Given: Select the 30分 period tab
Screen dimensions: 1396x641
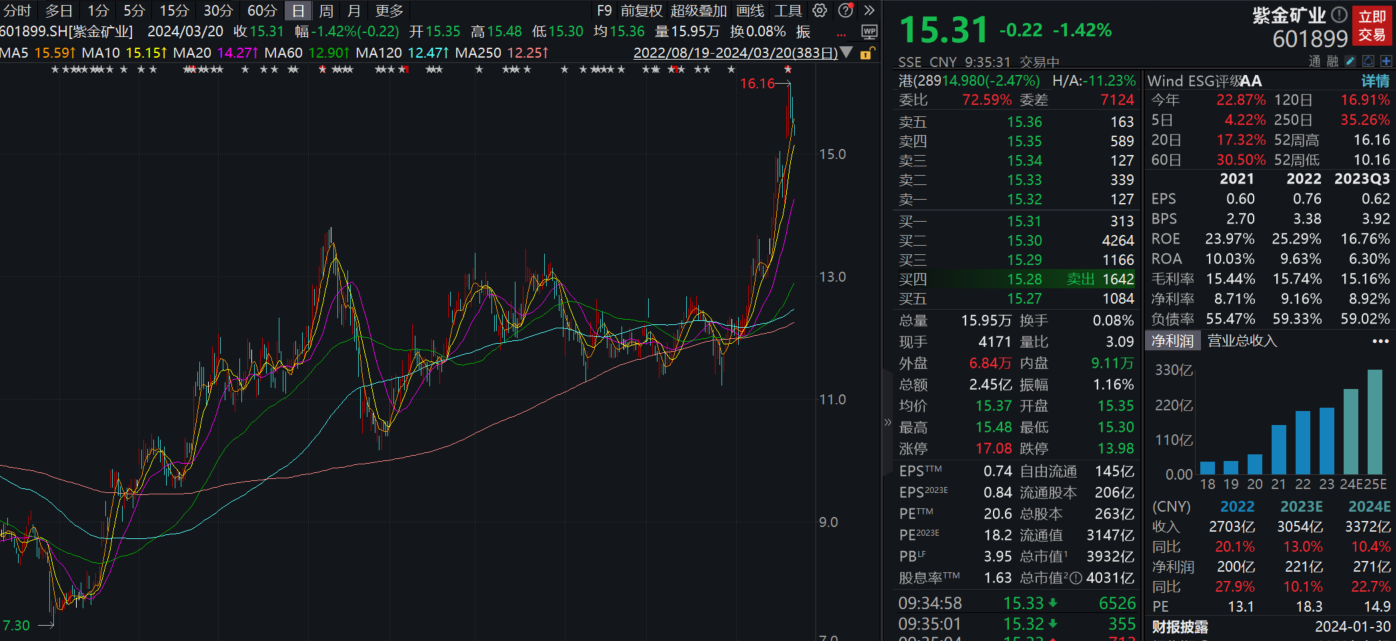Looking at the screenshot, I should click(x=218, y=11).
